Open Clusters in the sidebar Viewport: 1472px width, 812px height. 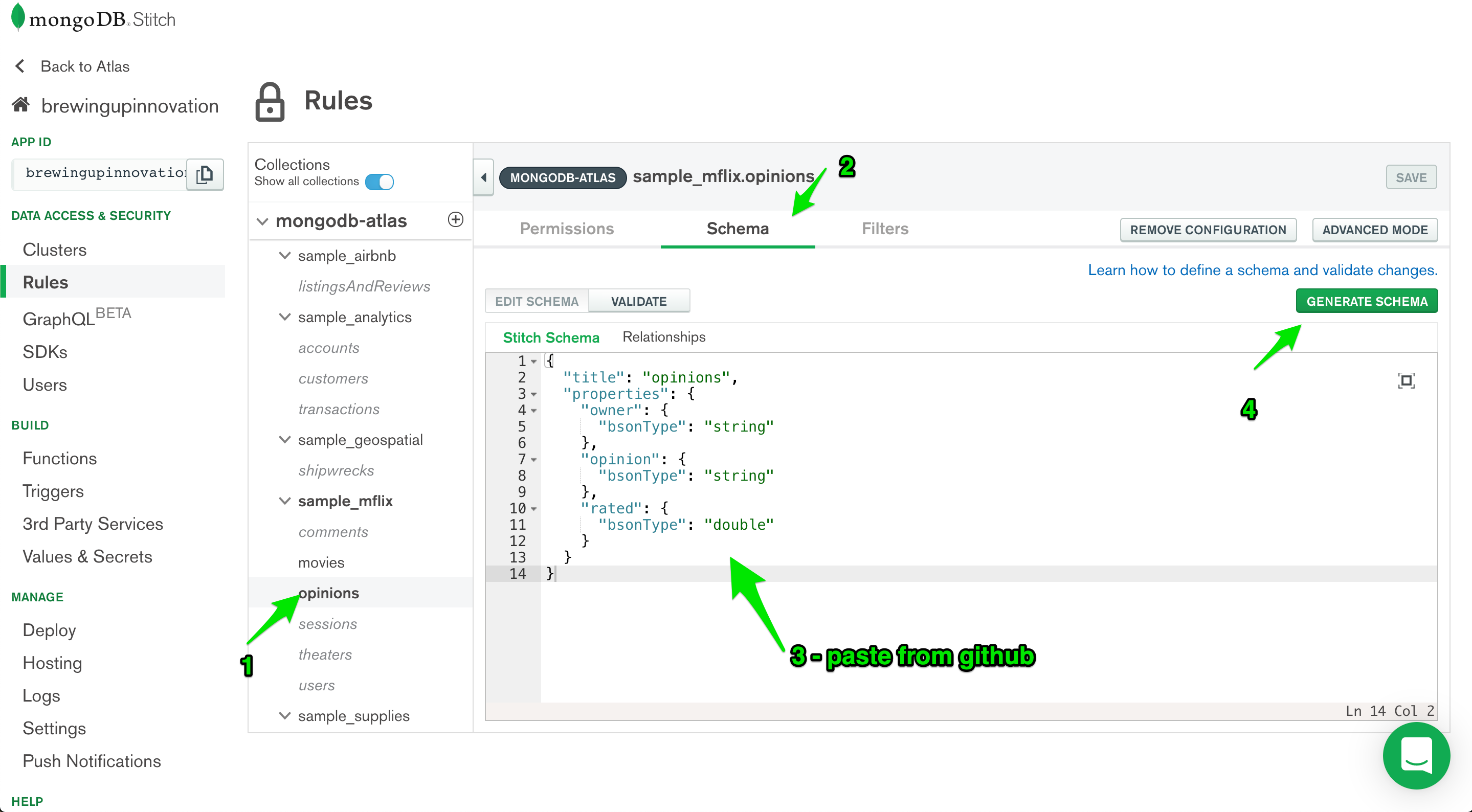click(54, 250)
